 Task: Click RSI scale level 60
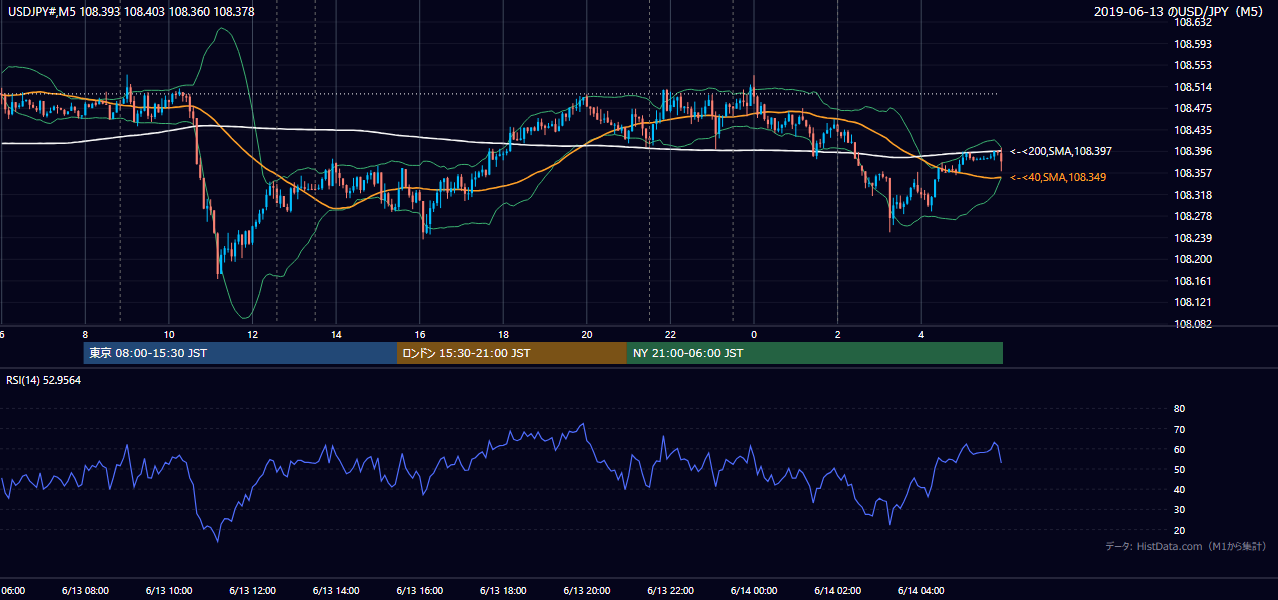pos(1179,449)
